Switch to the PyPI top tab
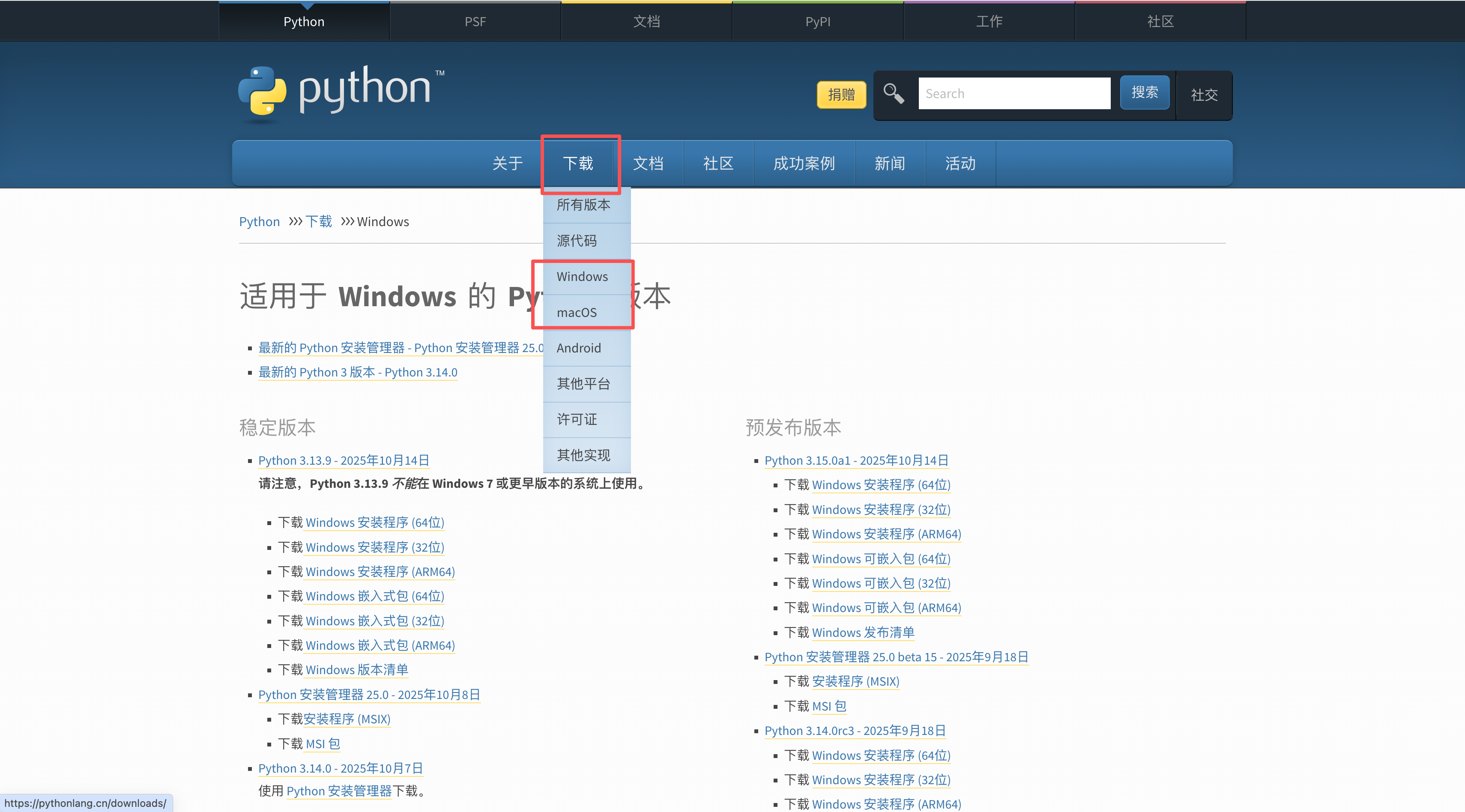This screenshot has height=812, width=1465. click(x=817, y=21)
